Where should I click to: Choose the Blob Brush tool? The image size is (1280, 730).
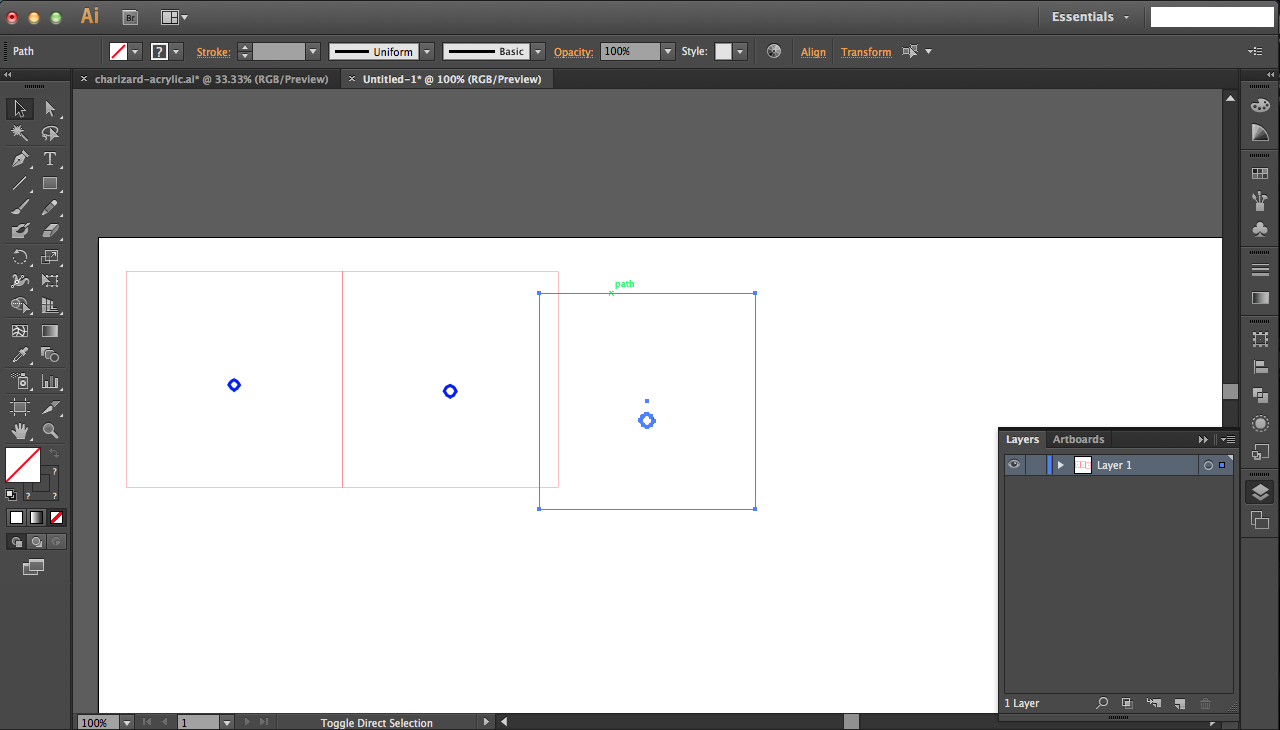[20, 231]
